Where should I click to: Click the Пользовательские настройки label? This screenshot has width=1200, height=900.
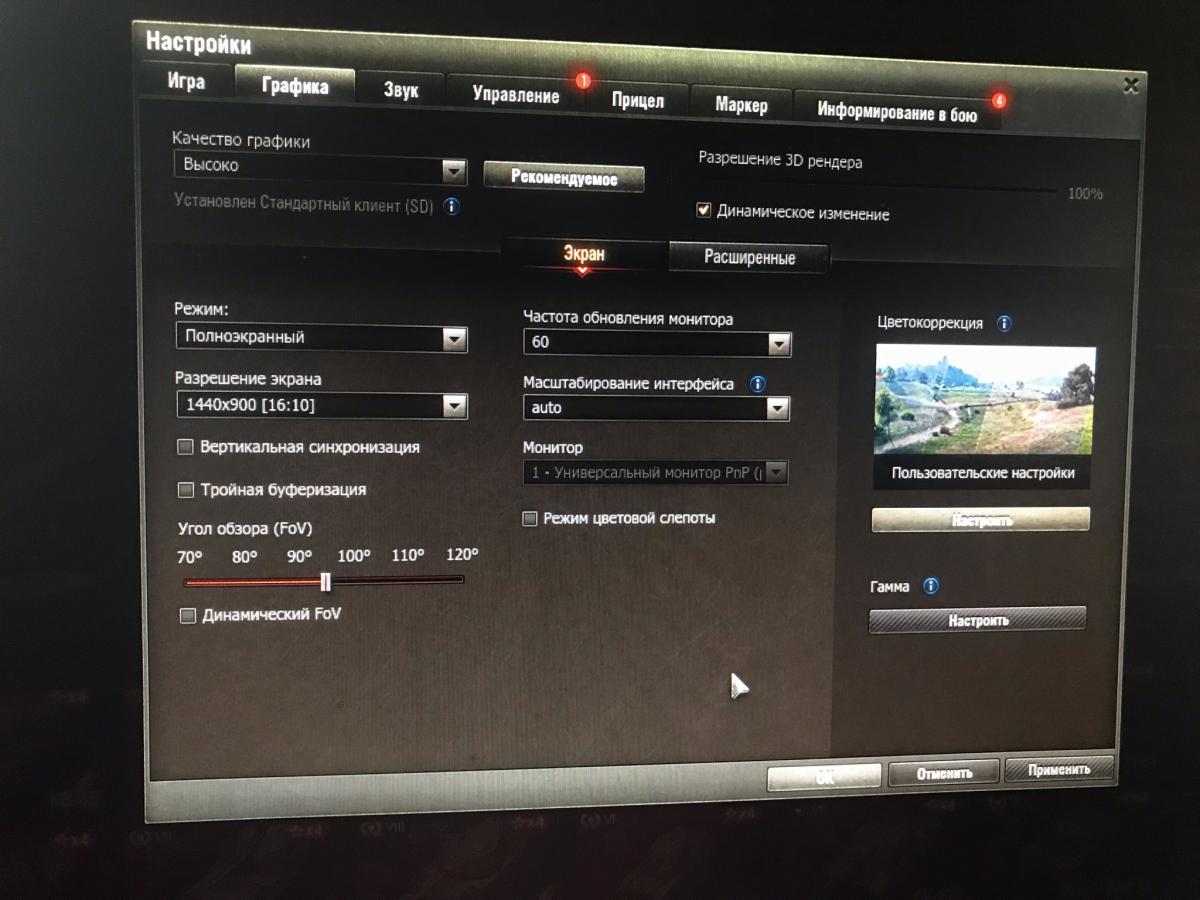pyautogui.click(x=983, y=473)
